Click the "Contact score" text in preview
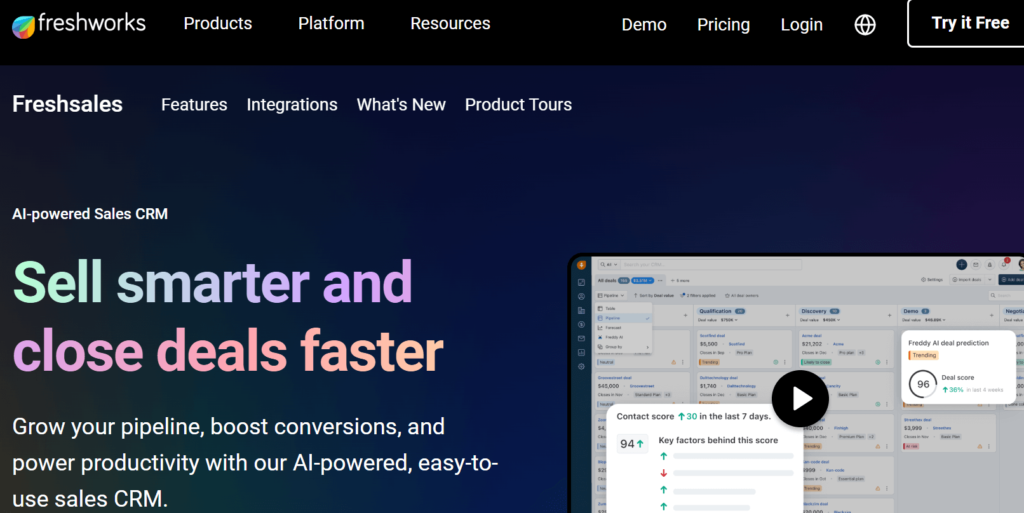This screenshot has height=513, width=1024. [645, 416]
